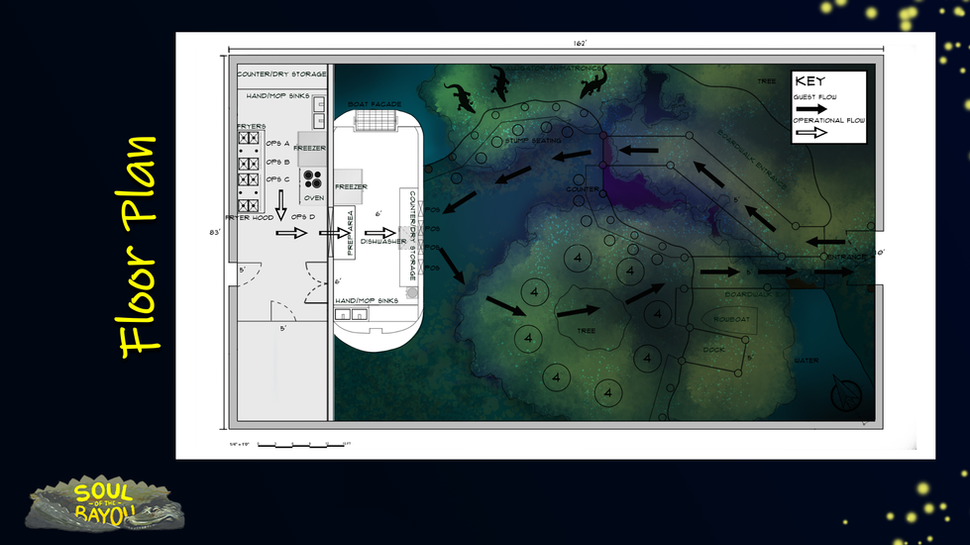Click the TREE label in the top right corner

pos(766,81)
